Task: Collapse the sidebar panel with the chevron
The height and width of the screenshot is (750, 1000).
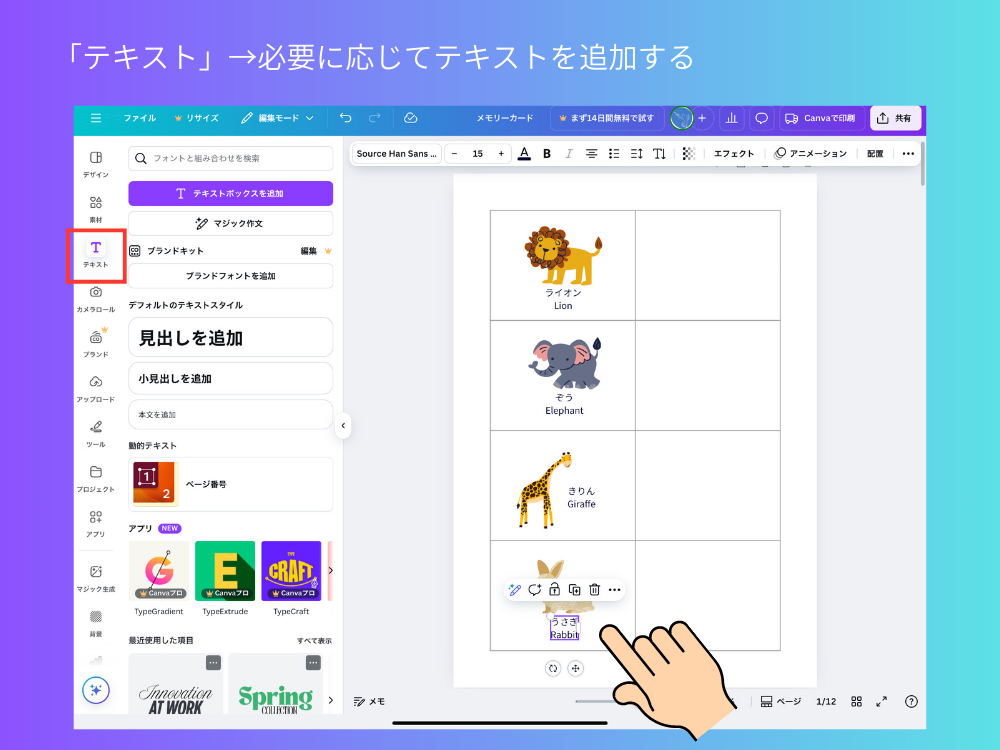Action: click(x=343, y=425)
